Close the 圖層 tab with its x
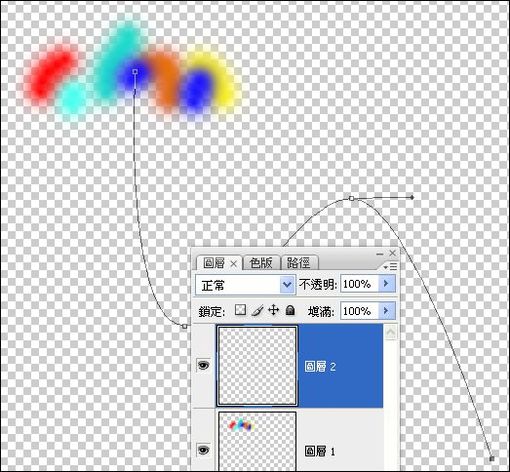 (x=234, y=264)
